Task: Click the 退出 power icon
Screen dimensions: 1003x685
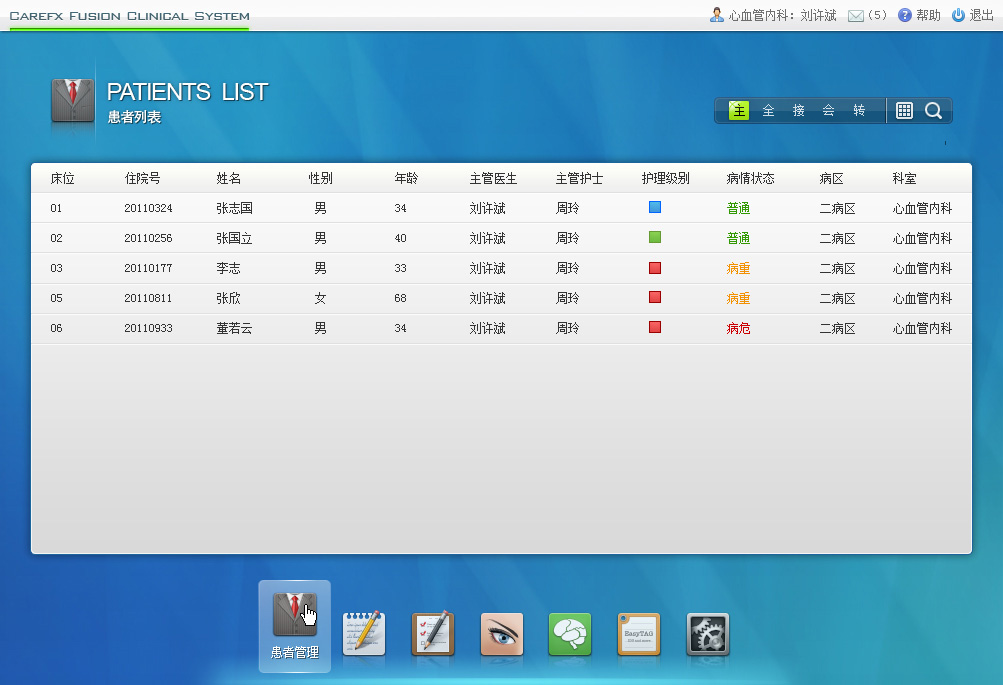Action: (958, 15)
